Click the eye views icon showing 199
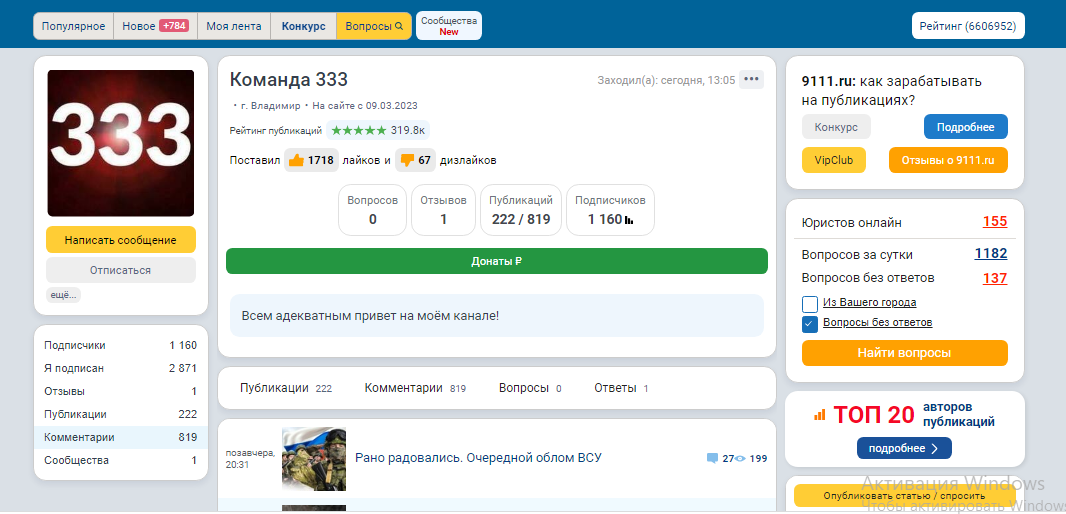Image resolution: width=1066 pixels, height=514 pixels. 740,458
